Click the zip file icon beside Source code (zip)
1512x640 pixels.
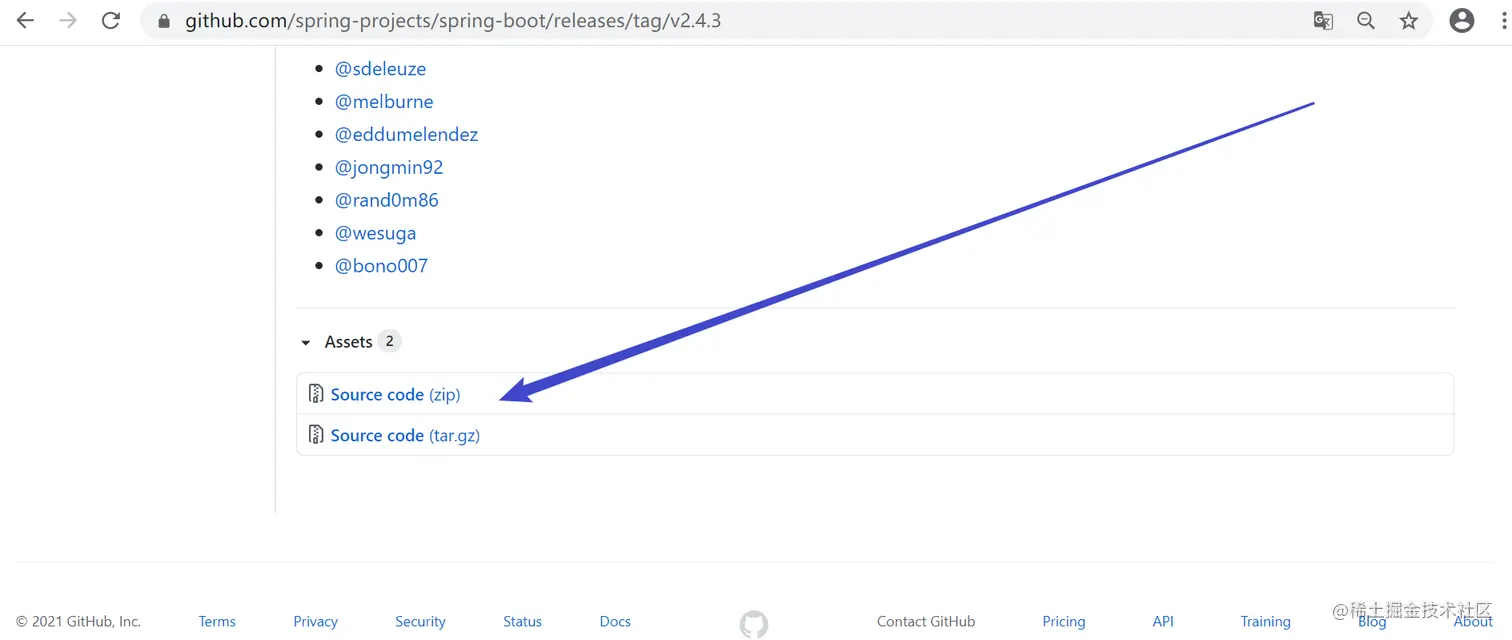(x=316, y=394)
